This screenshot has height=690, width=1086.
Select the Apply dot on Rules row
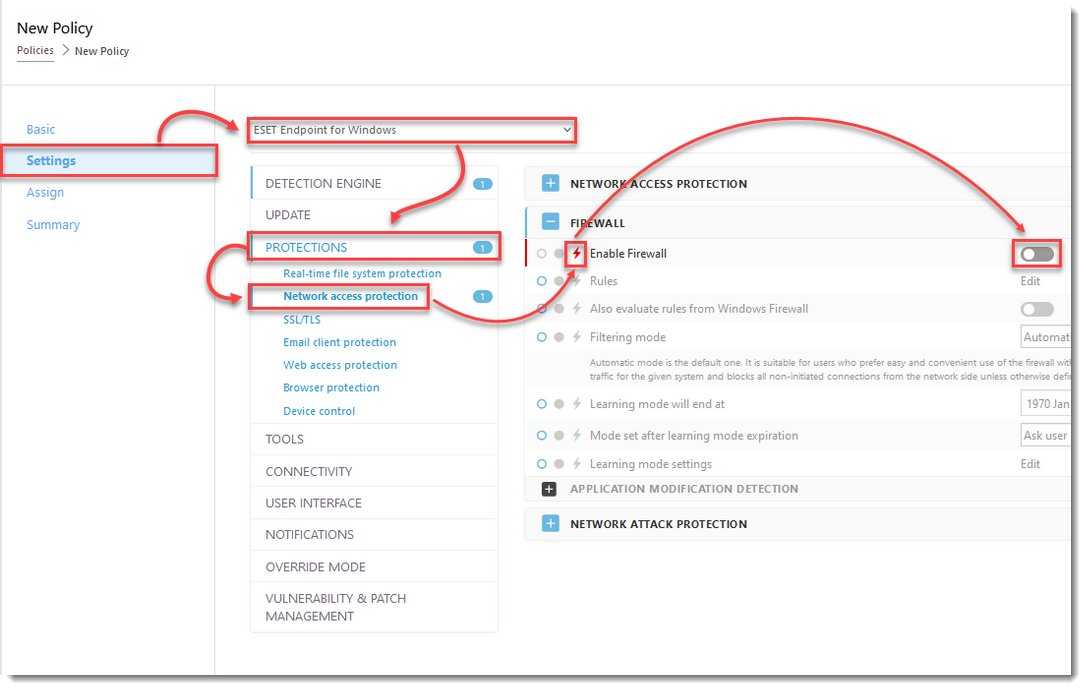(x=559, y=281)
